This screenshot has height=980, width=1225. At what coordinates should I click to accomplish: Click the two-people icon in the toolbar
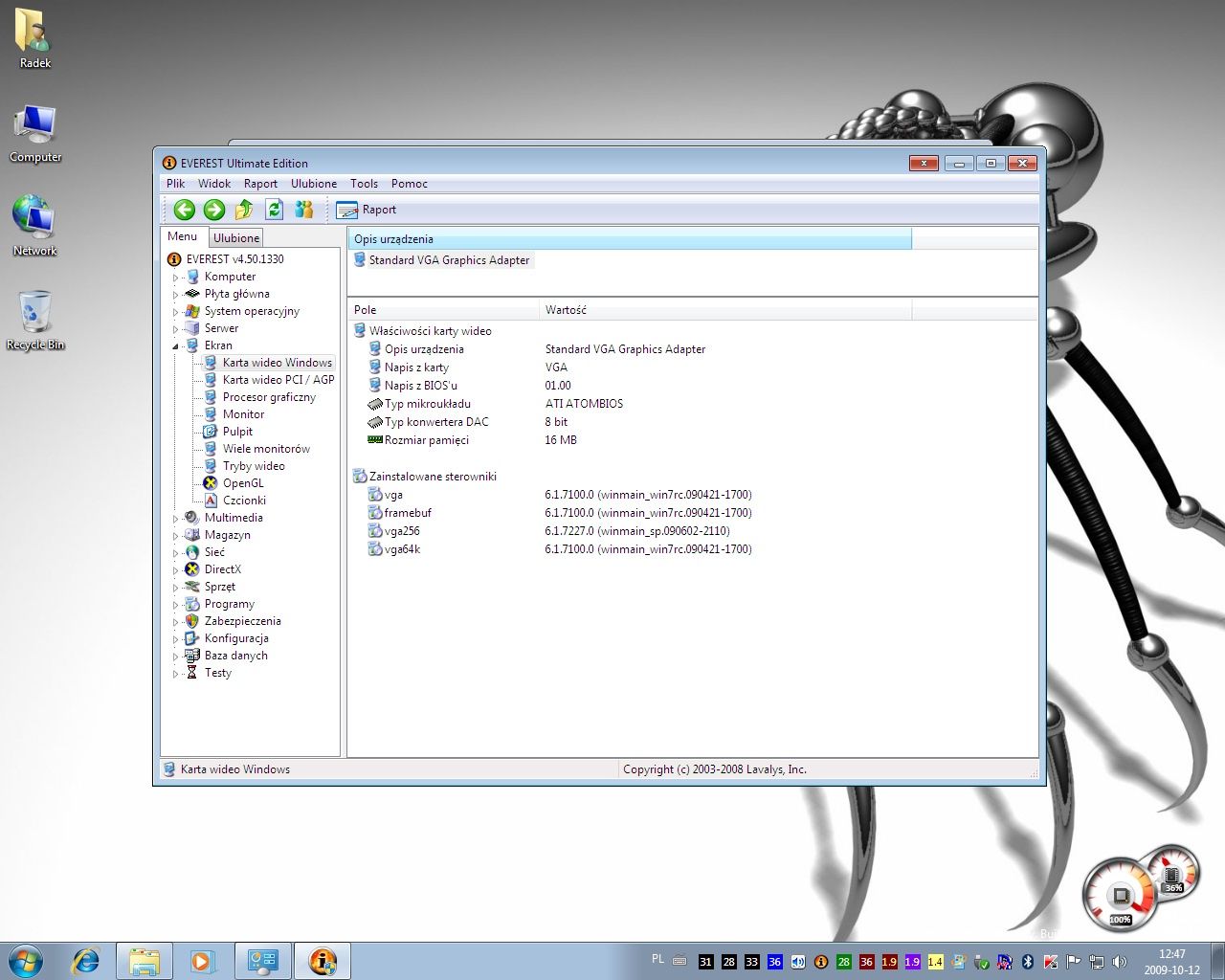coord(304,210)
